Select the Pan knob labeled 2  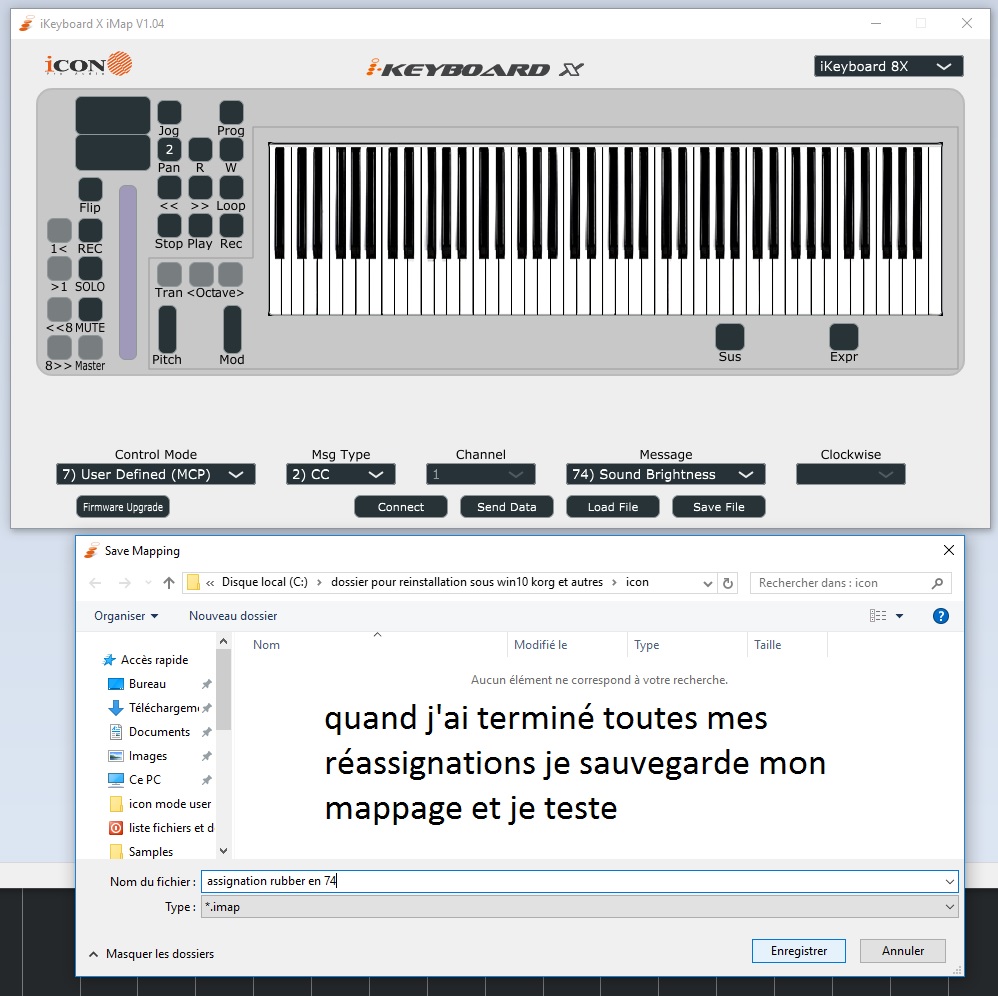click(169, 150)
